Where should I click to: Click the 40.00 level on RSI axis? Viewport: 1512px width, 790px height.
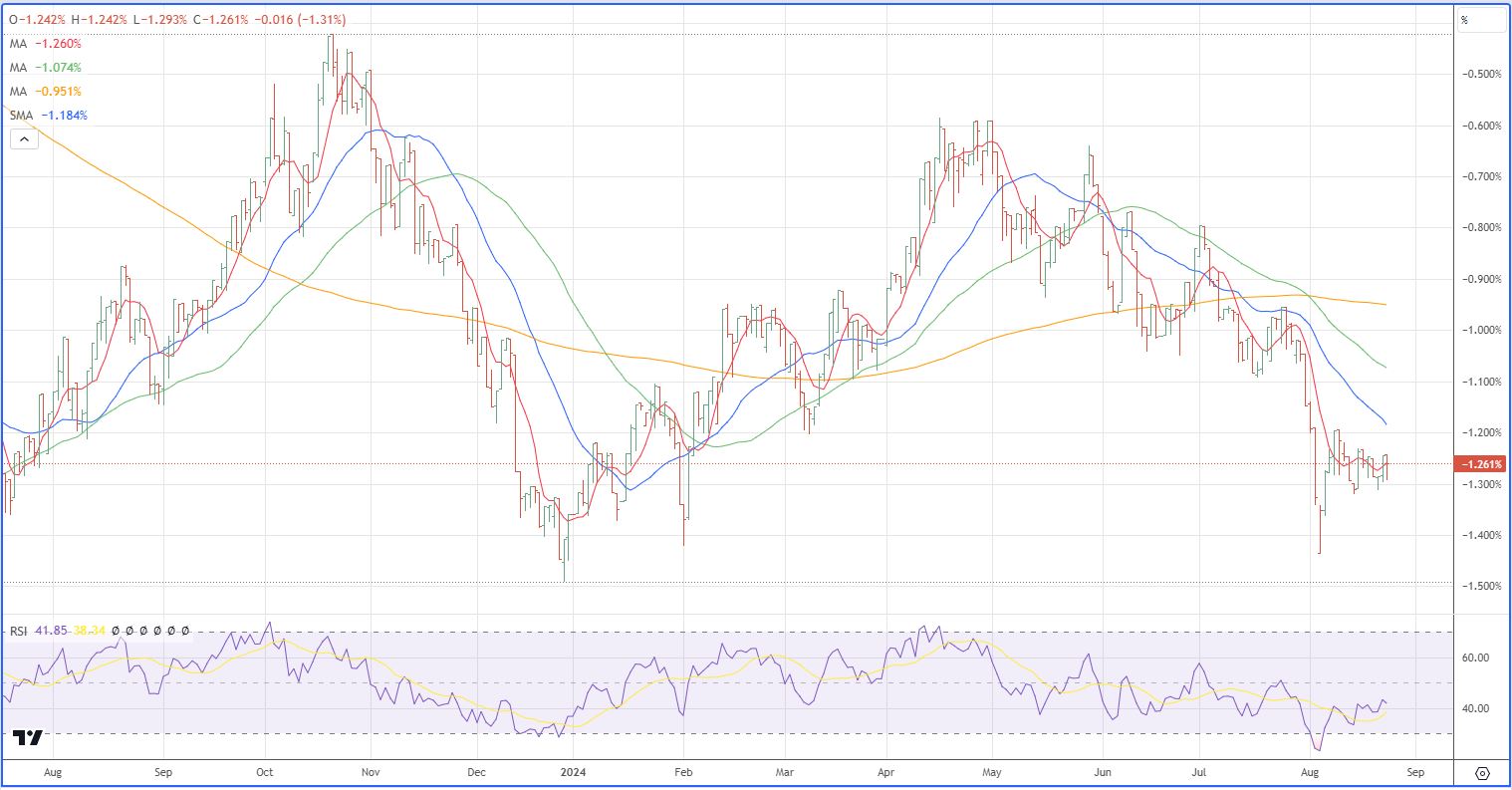1476,709
